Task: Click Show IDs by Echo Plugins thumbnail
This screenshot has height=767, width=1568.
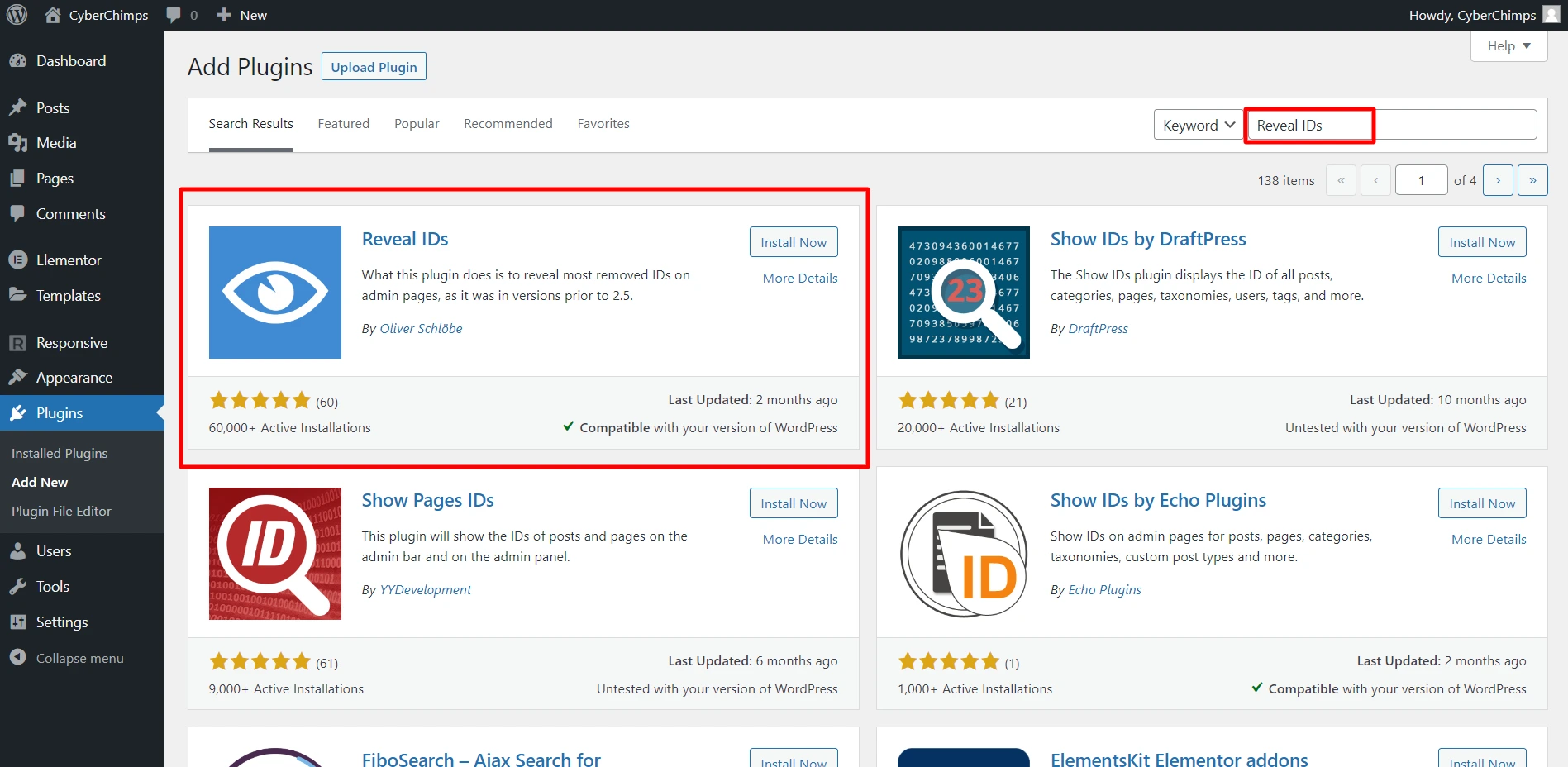Action: coord(964,554)
